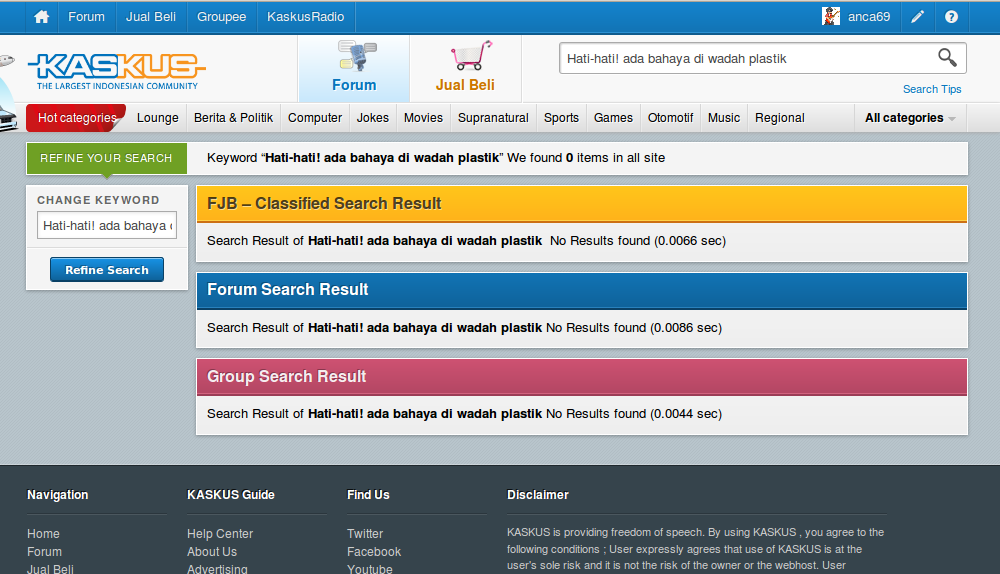The height and width of the screenshot is (574, 1000).
Task: Open the Movies category
Action: [423, 118]
